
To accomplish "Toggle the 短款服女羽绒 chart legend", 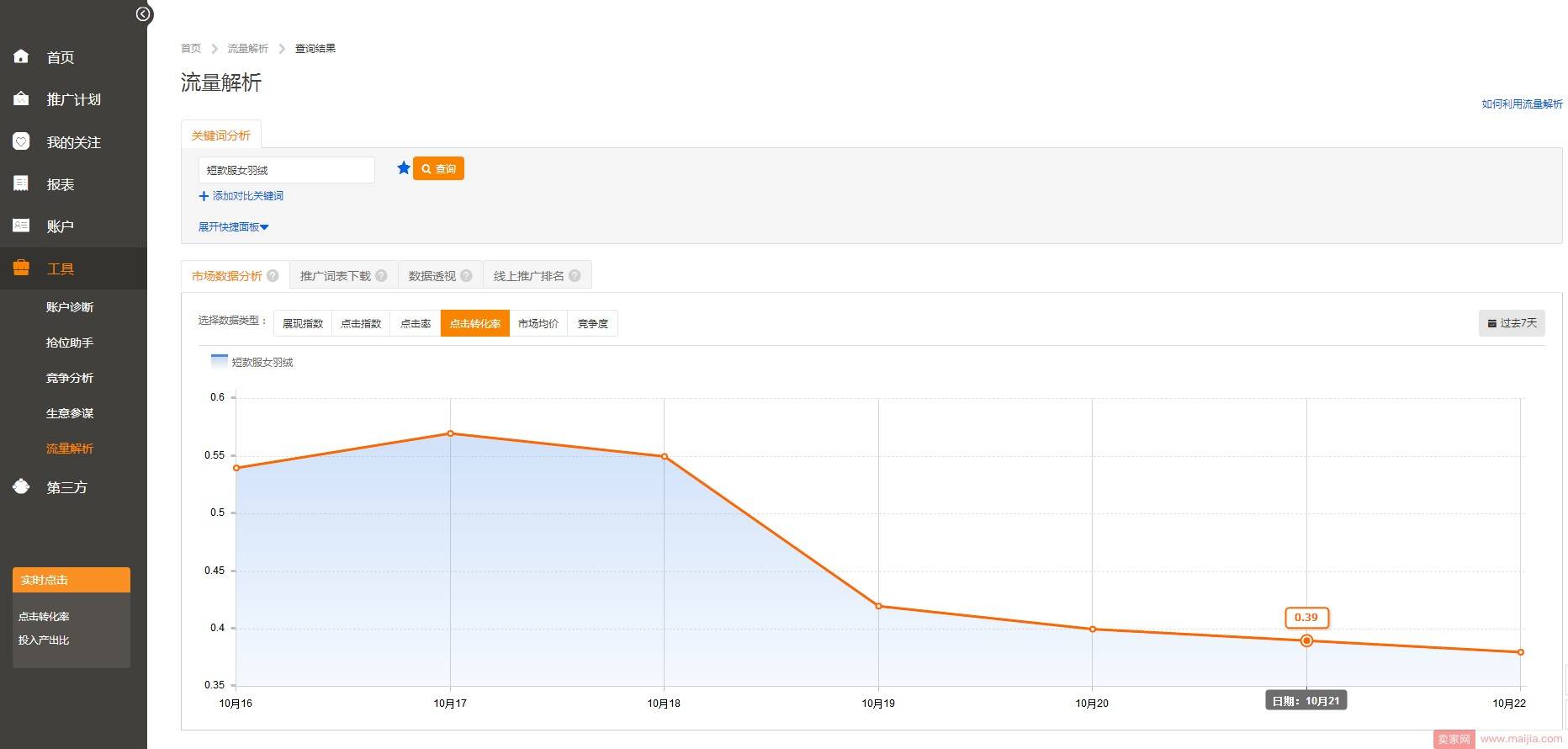I will pyautogui.click(x=252, y=362).
